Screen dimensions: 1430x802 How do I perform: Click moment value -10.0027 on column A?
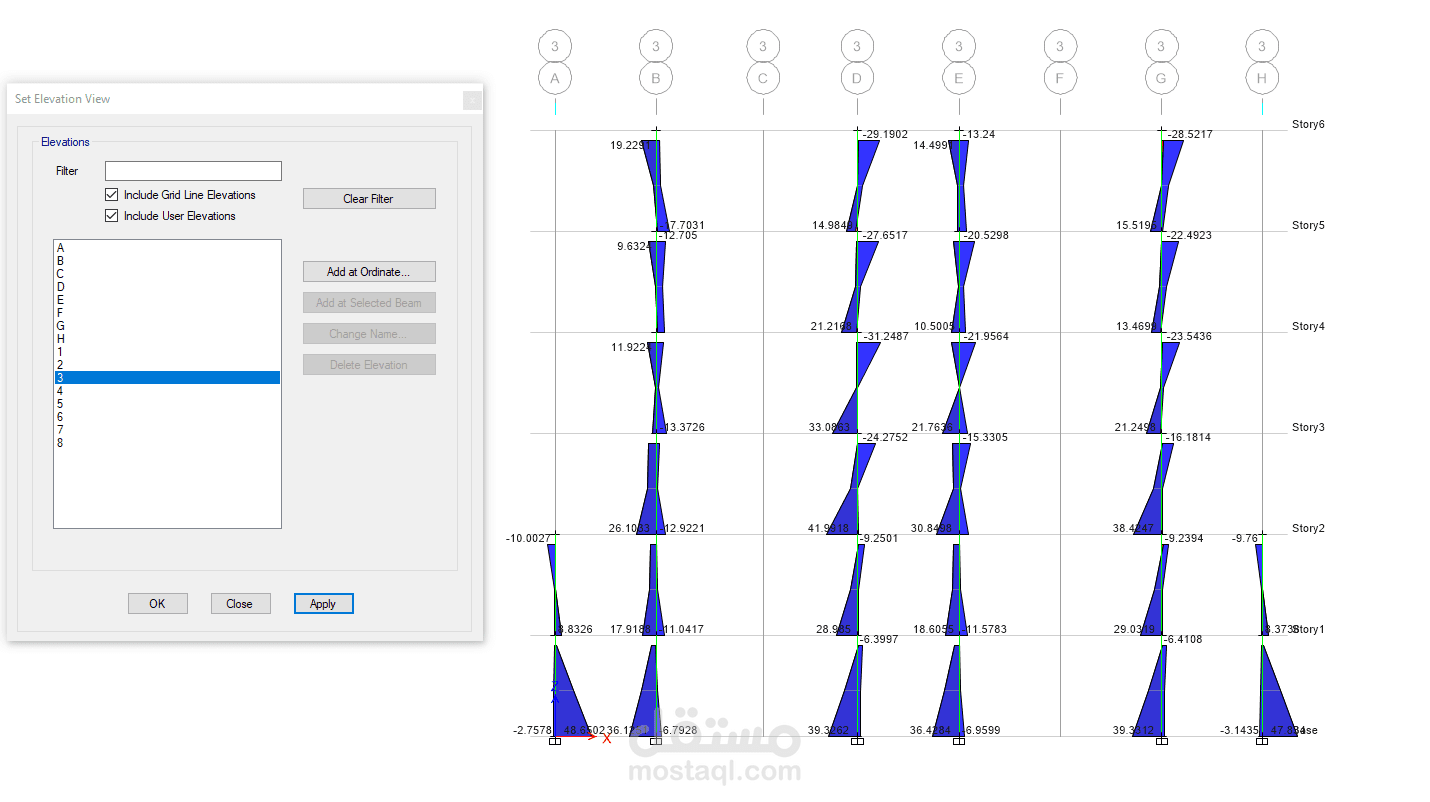point(529,539)
